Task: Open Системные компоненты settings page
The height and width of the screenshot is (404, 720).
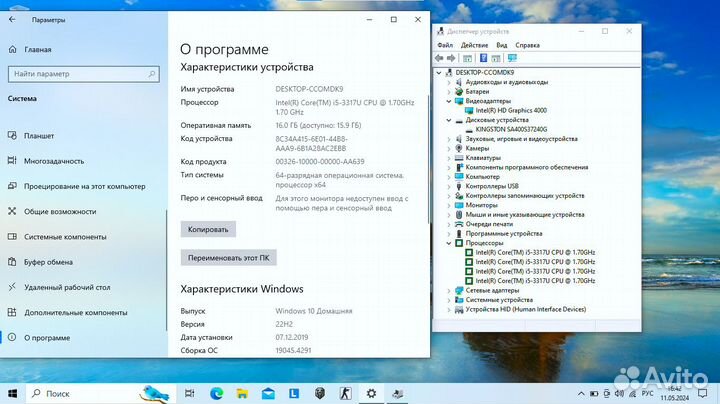Action: (x=65, y=237)
